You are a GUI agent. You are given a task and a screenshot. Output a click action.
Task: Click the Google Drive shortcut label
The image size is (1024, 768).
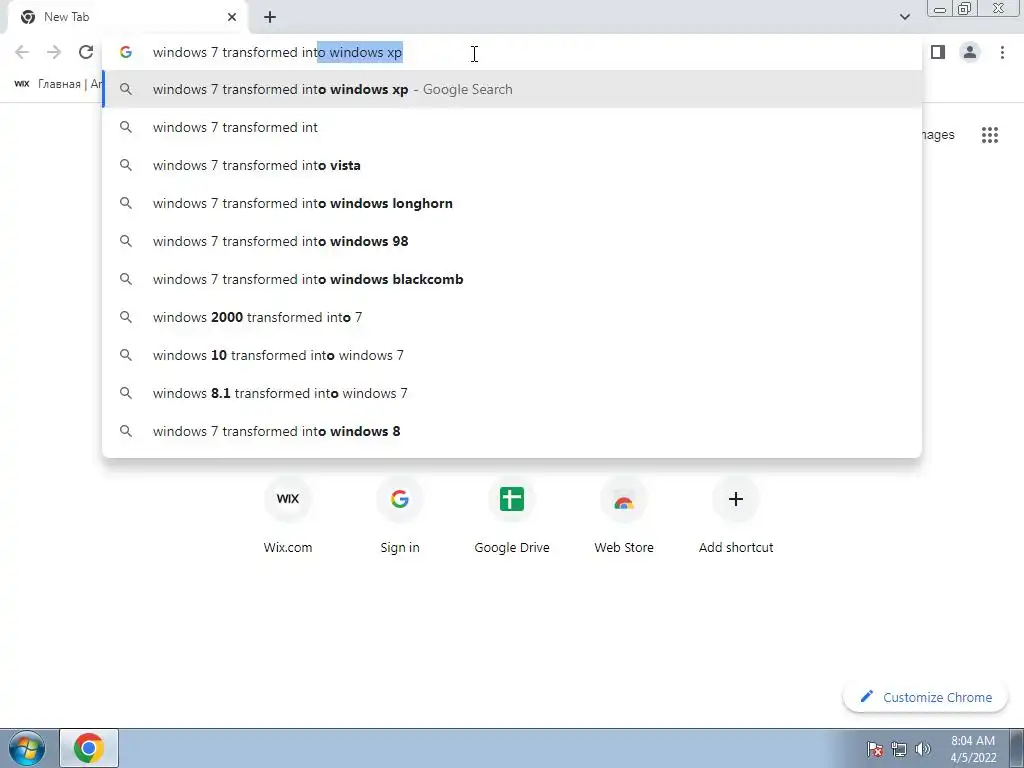[512, 547]
